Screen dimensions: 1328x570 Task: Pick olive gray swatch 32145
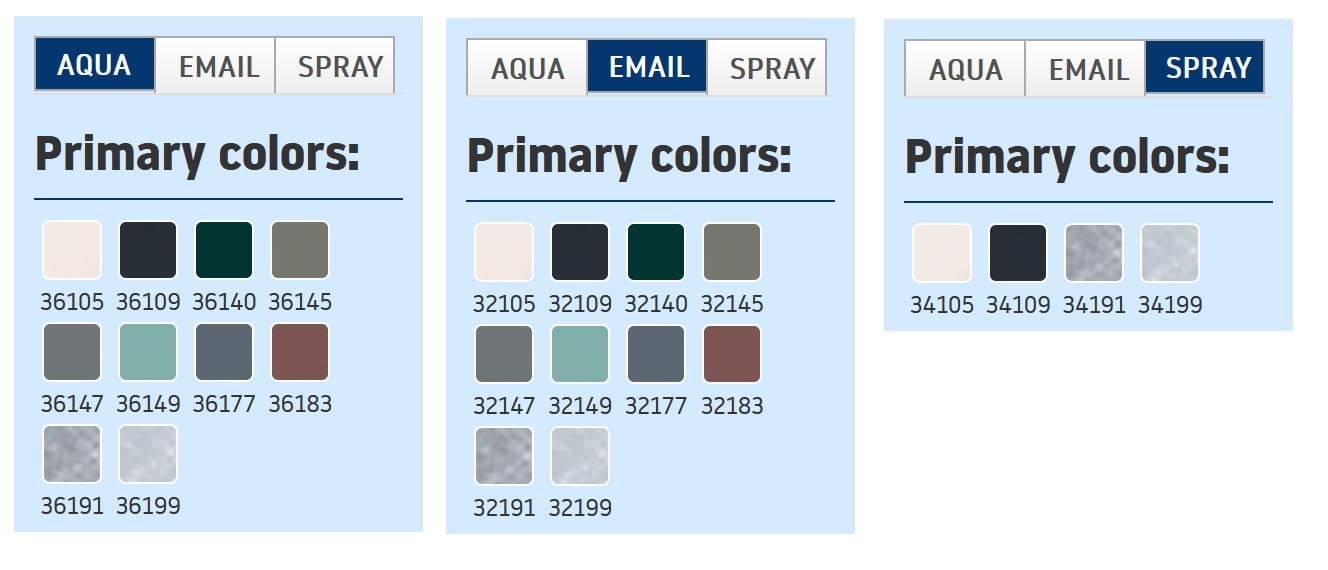732,252
